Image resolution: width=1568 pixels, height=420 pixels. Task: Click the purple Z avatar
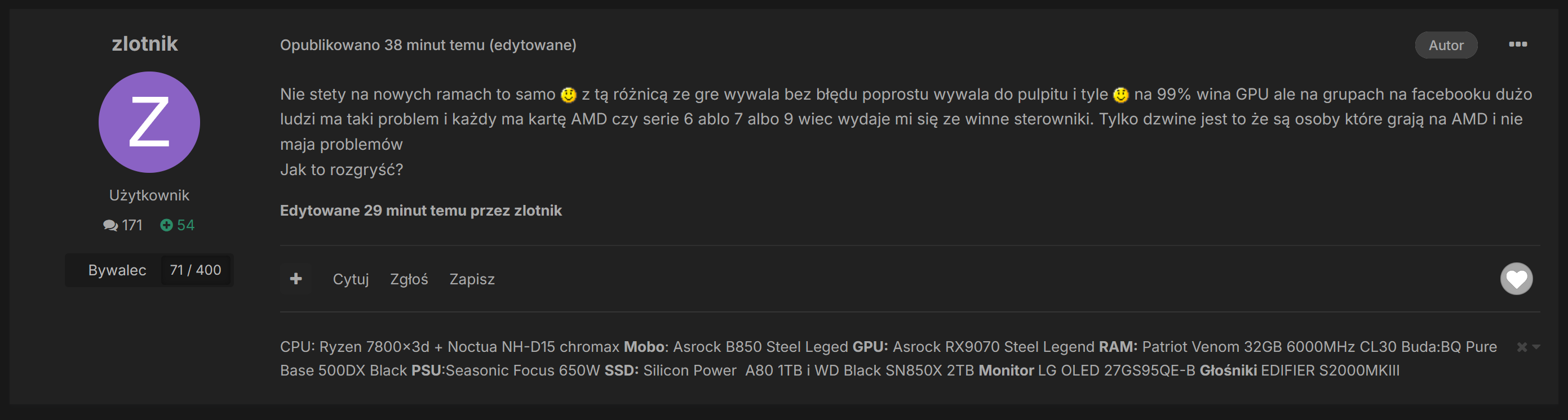(x=149, y=122)
